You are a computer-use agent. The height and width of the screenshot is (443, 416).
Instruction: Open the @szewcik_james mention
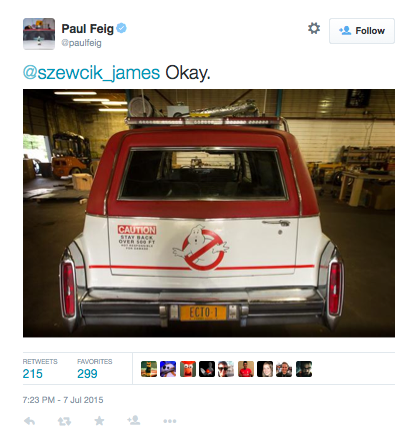[91, 73]
